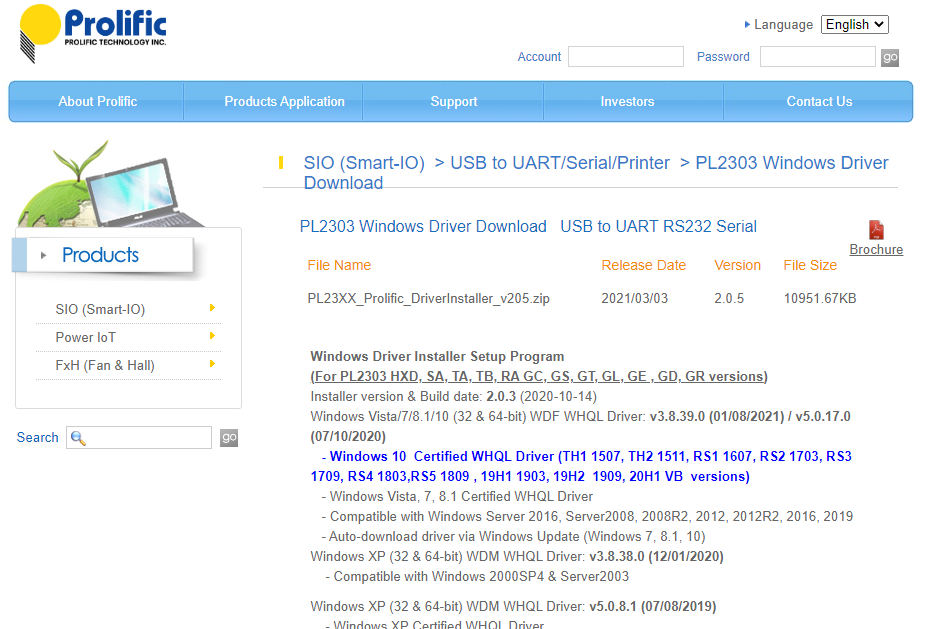Click the search go button

click(229, 437)
